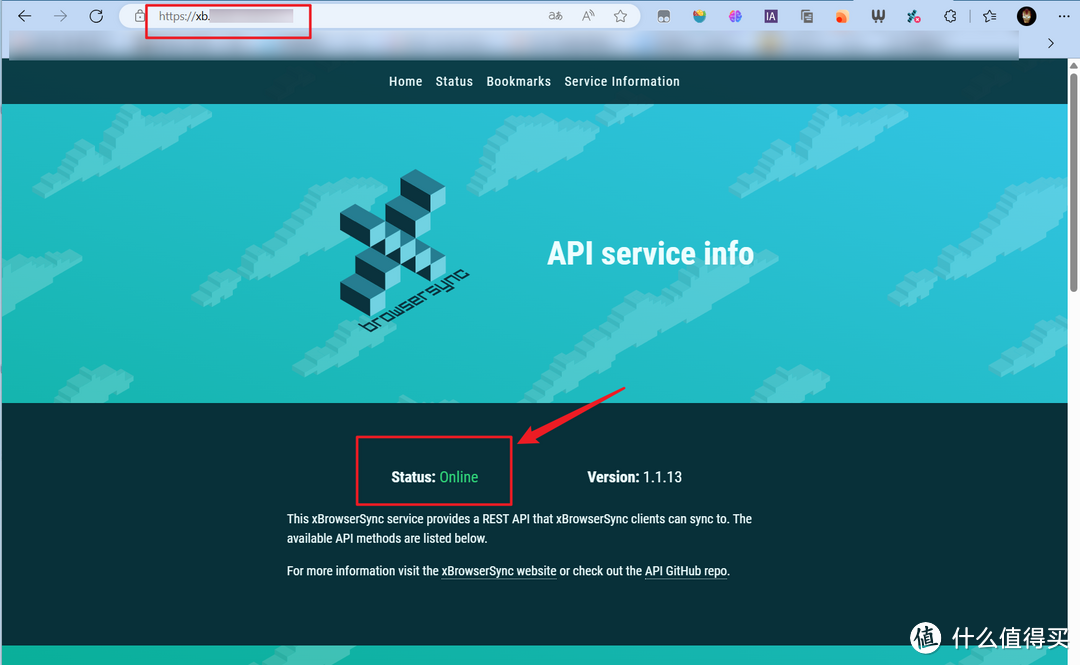Click the Version: 1.1.13 text
Image resolution: width=1080 pixels, height=665 pixels.
pos(634,477)
